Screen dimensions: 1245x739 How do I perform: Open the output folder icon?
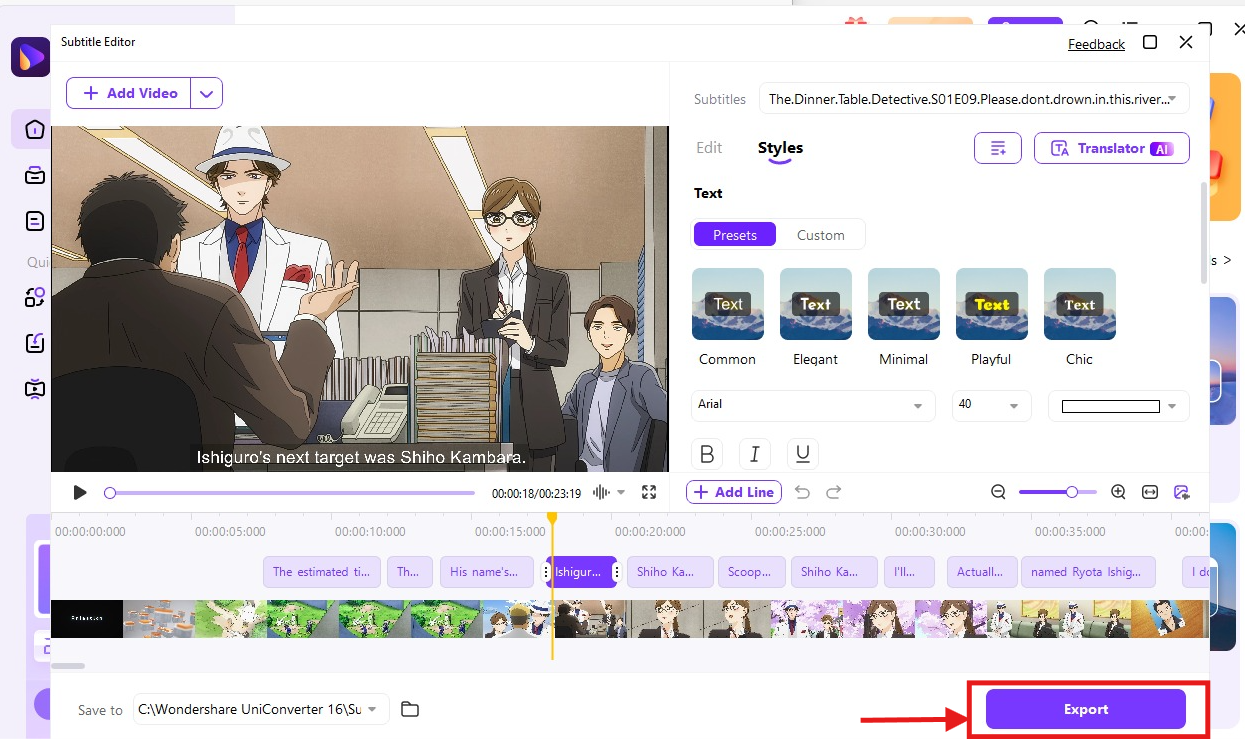[409, 709]
